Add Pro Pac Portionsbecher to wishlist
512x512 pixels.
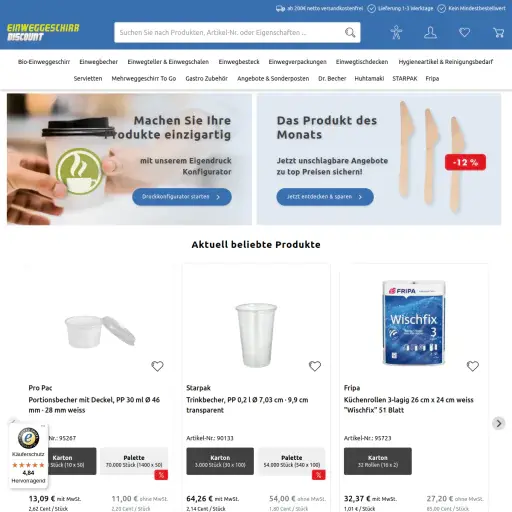[157, 366]
